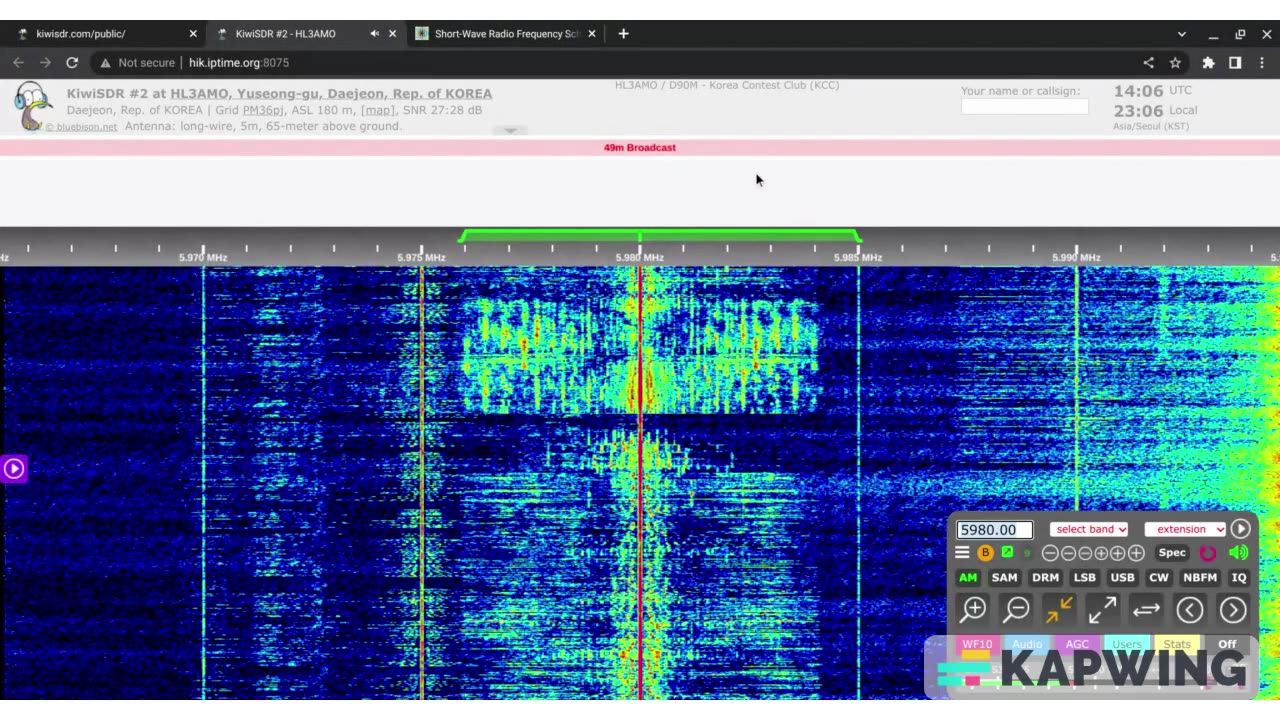Select NBFM demodulation mode
Image resolution: width=1280 pixels, height=720 pixels.
pos(1199,577)
